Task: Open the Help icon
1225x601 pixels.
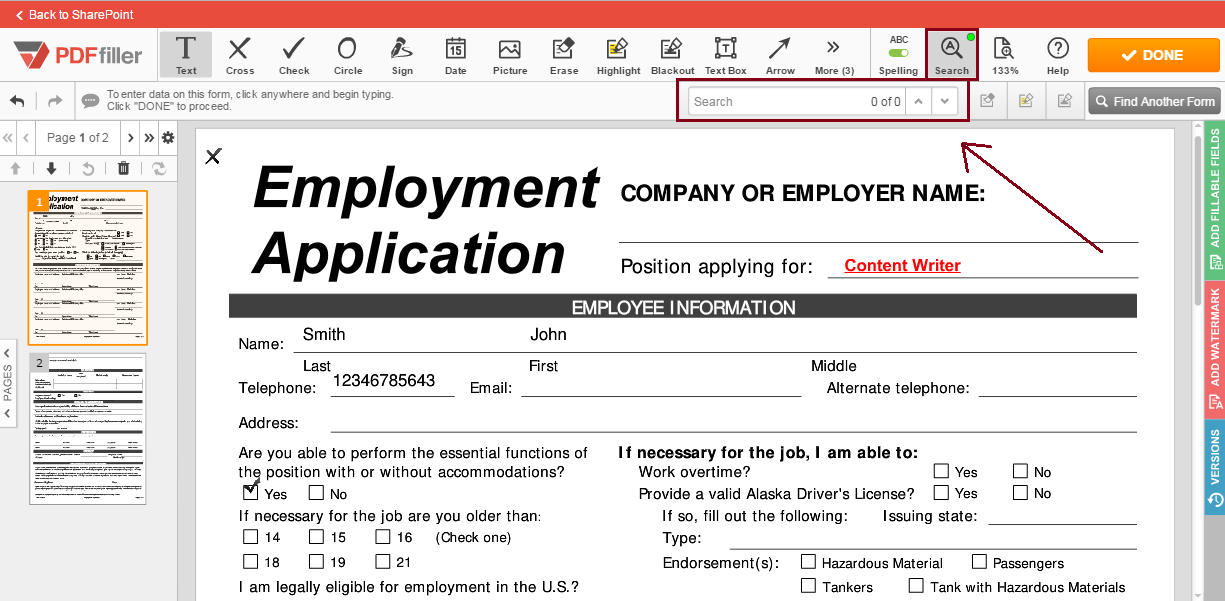Action: 1058,55
